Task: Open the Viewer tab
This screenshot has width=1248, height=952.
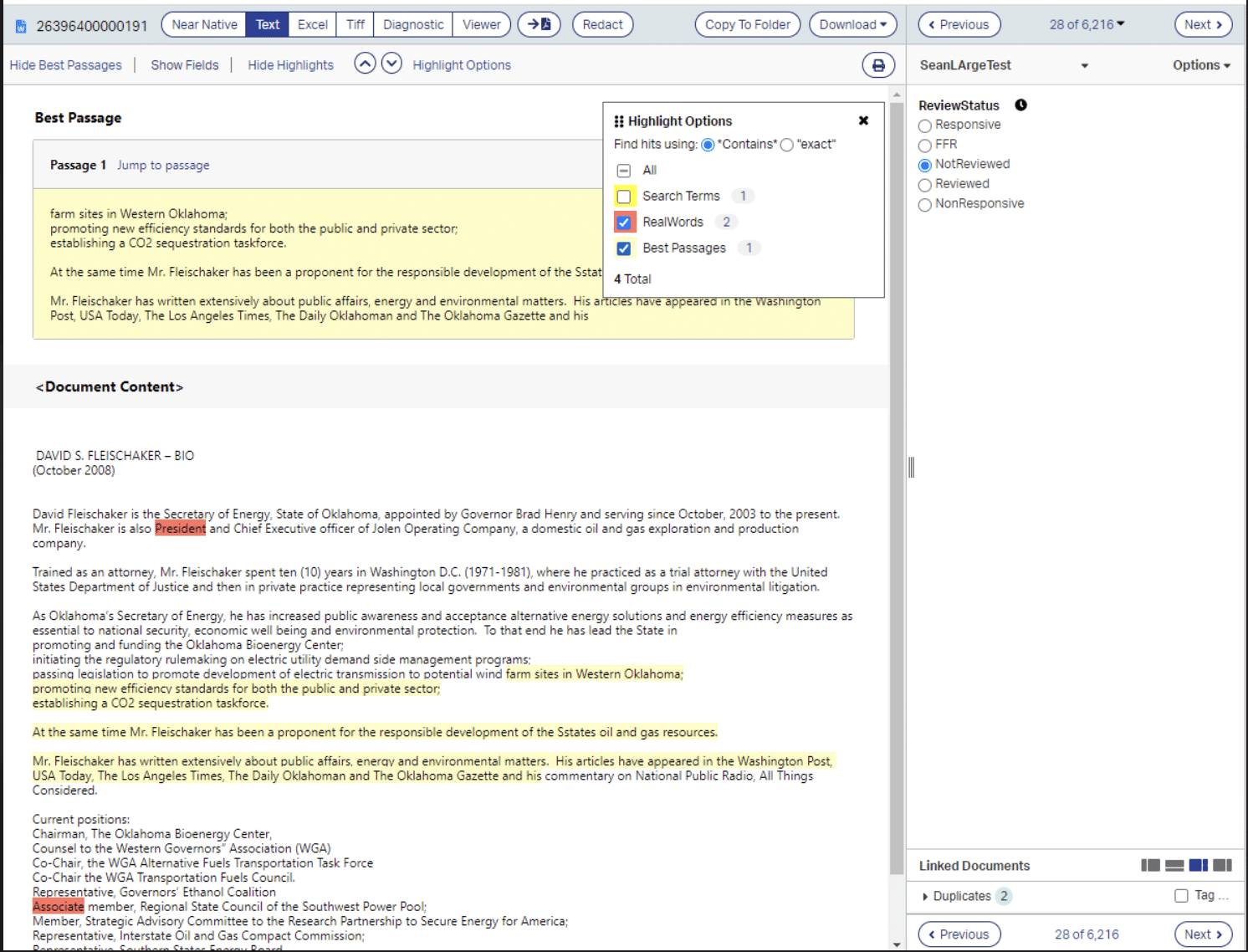Action: (482, 24)
